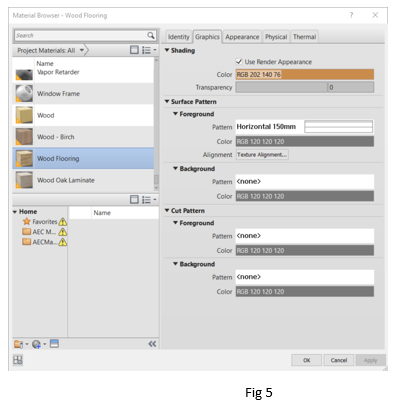398x410 pixels.
Task: Click warning icon beside AEC M...
Action: (x=63, y=232)
